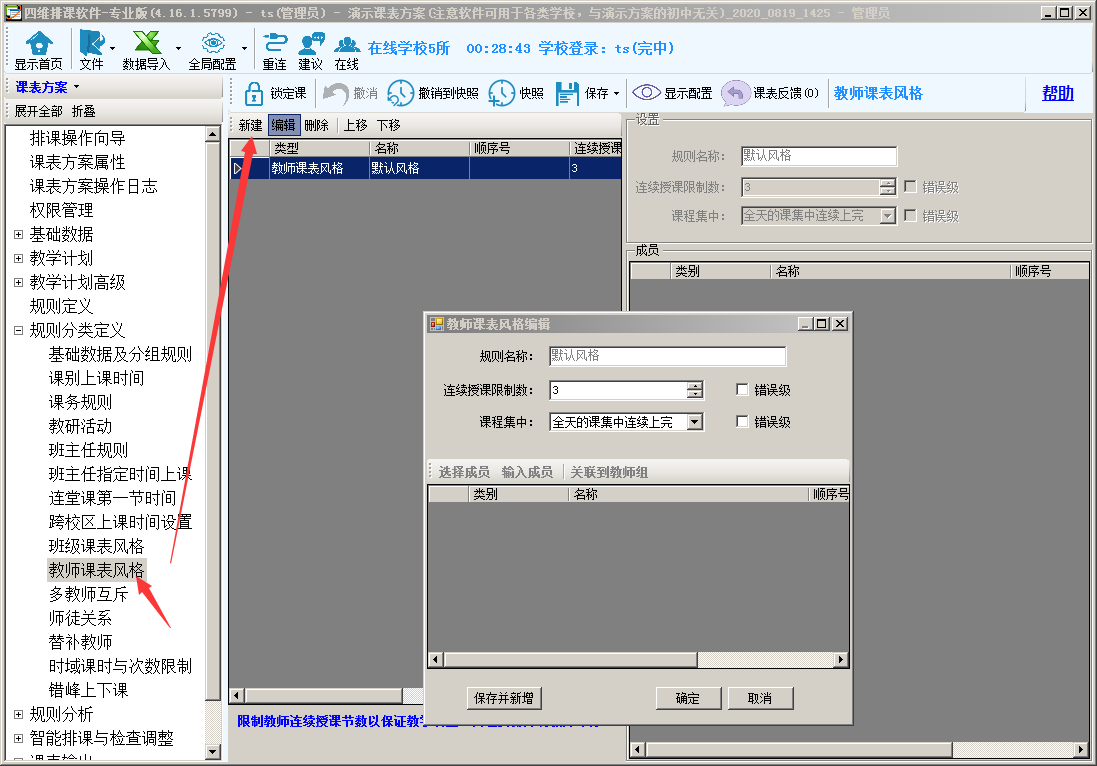This screenshot has height=766, width=1097.
Task: Toggle 错误级 checkbox beside 课程集中 in dialog
Action: pyautogui.click(x=742, y=422)
